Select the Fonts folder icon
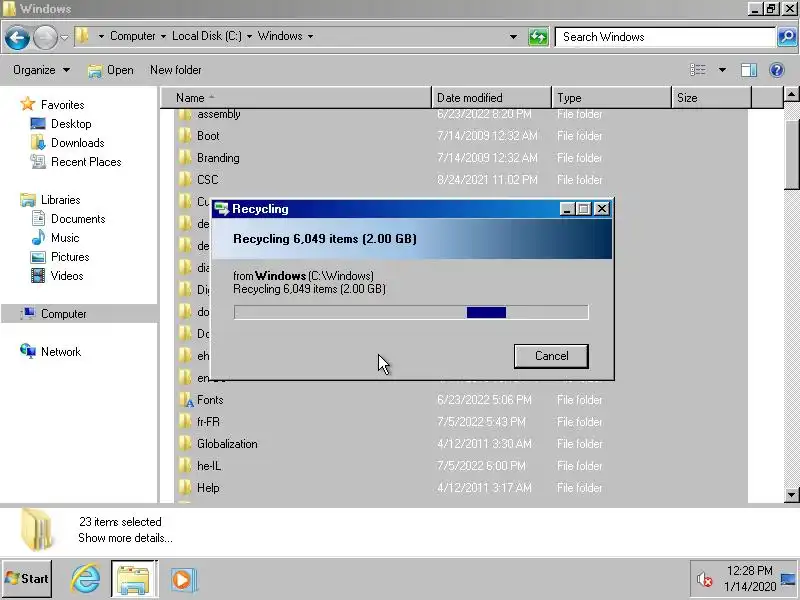 click(x=186, y=399)
